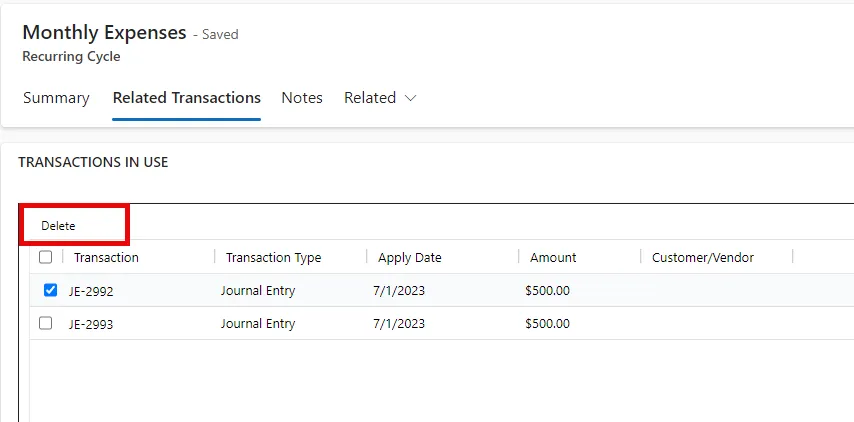The image size is (854, 422).
Task: Click the chevron next to Related
Action: coord(410,99)
